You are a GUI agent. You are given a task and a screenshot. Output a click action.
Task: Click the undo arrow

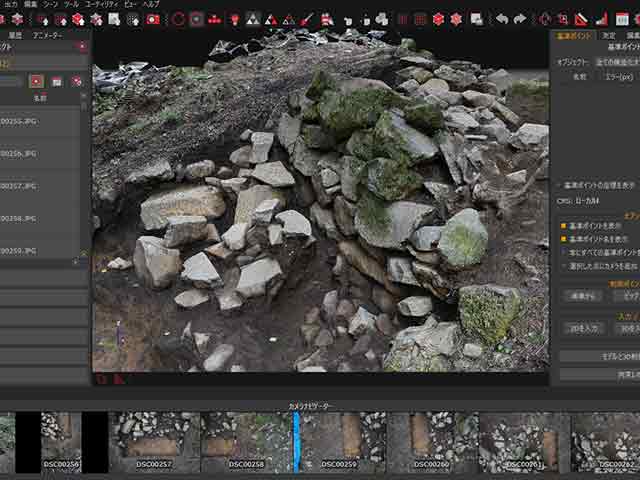tap(502, 19)
